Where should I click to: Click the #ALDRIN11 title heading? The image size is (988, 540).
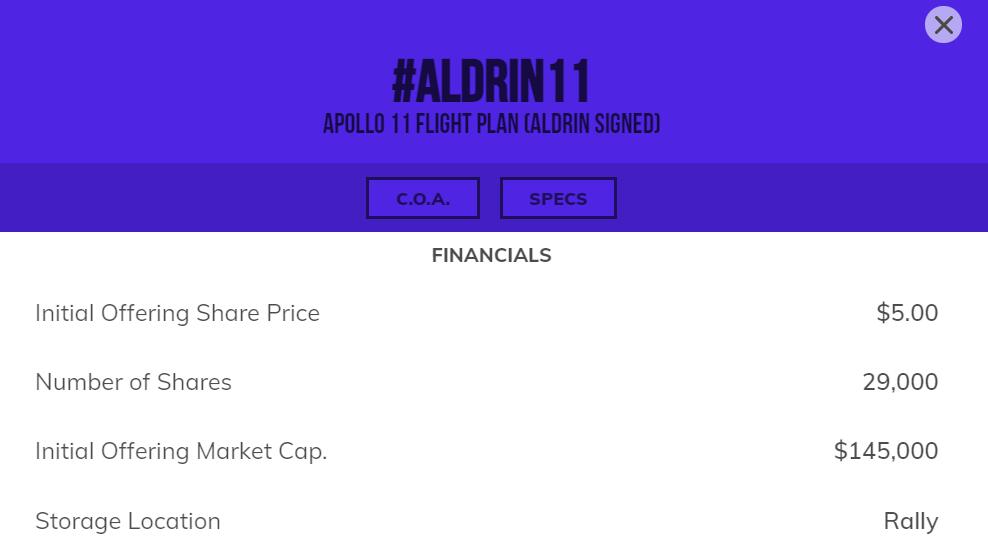pos(492,82)
